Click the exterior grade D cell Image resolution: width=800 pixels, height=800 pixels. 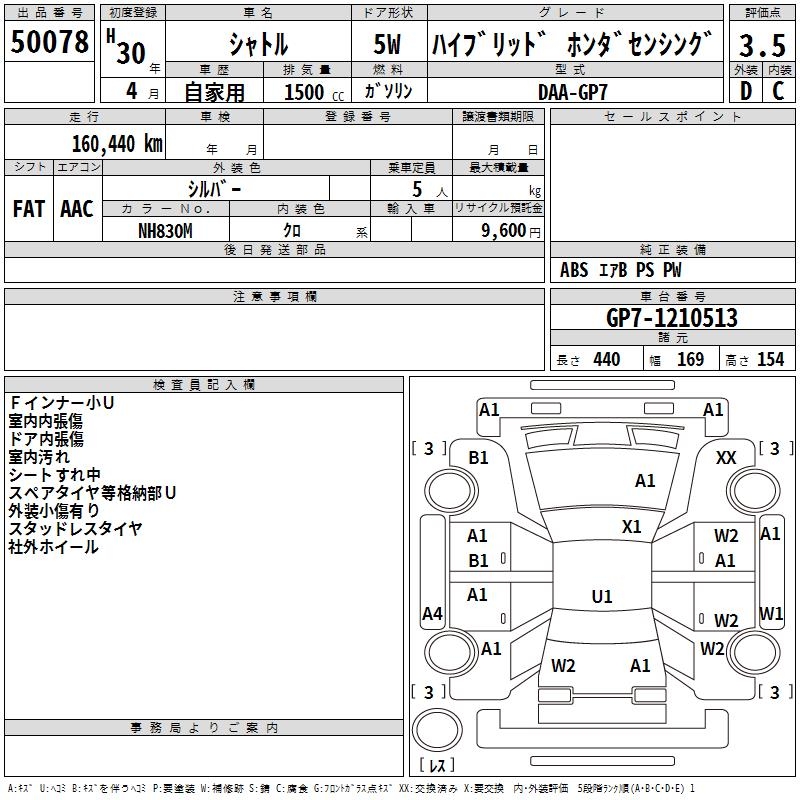point(746,90)
